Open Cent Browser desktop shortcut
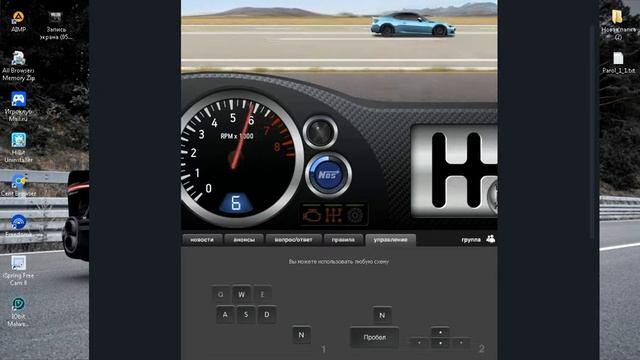The height and width of the screenshot is (360, 640). tap(18, 184)
